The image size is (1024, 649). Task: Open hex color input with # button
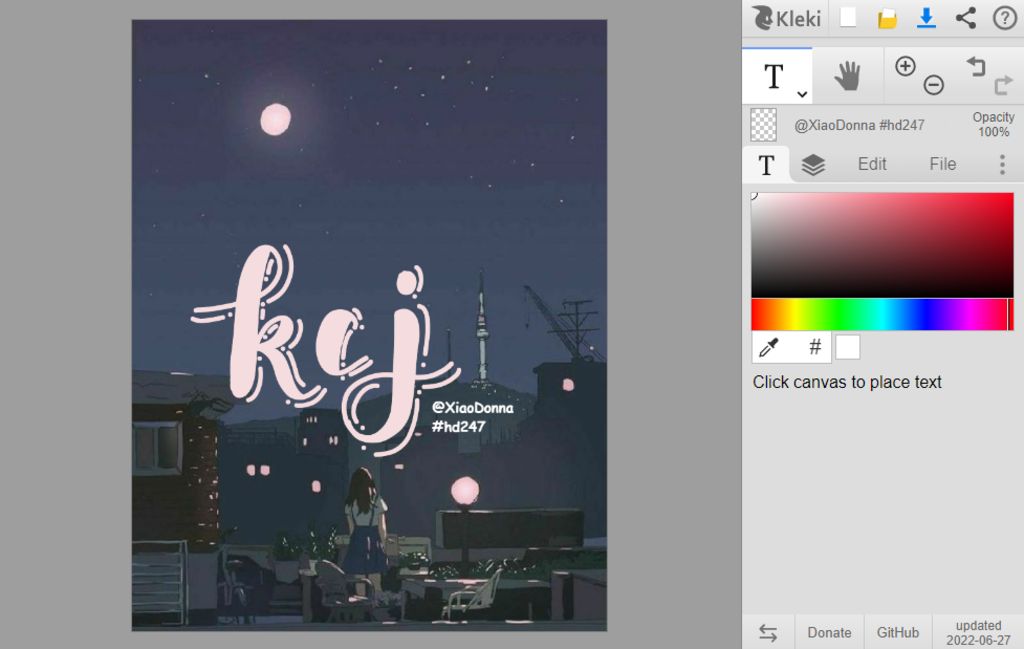point(815,347)
